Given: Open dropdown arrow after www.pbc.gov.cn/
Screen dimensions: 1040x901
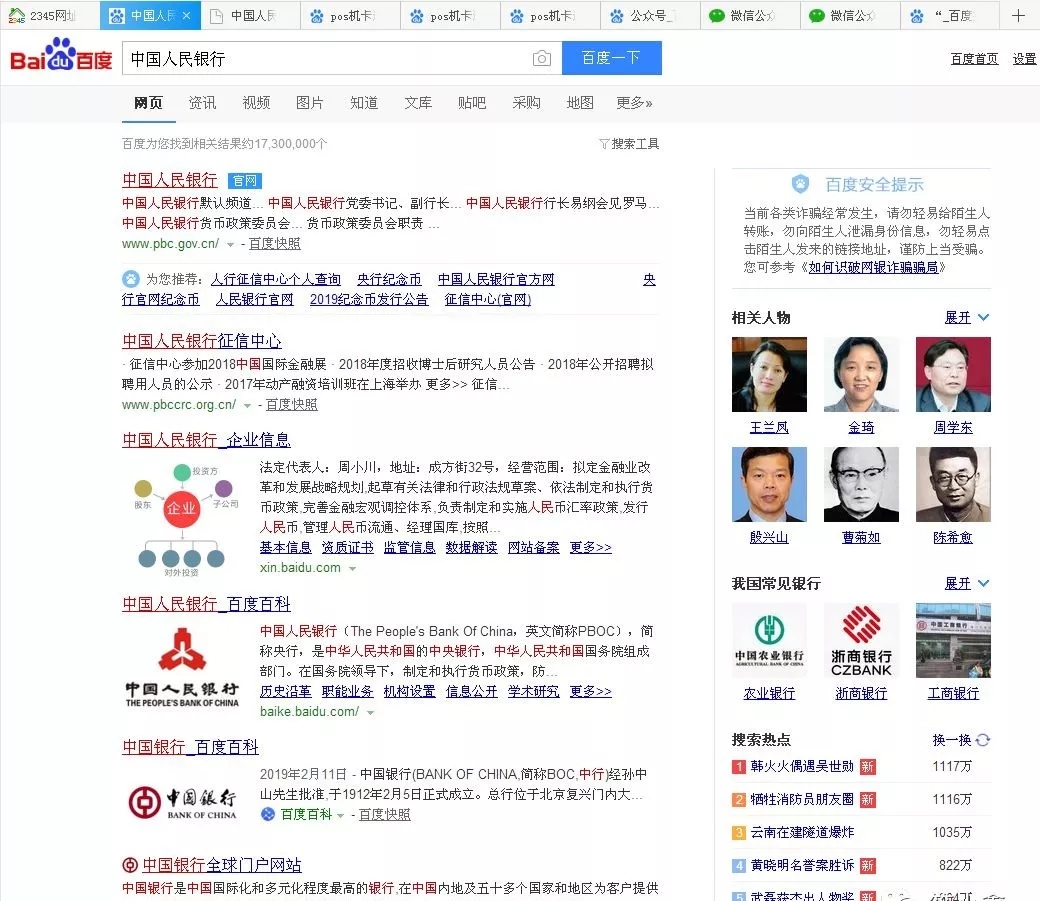Looking at the screenshot, I should click(230, 245).
